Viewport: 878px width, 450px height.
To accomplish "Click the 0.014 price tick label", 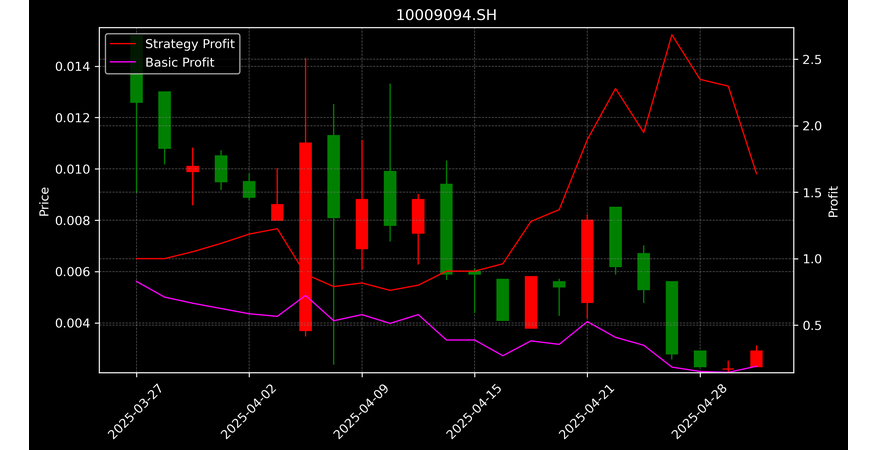I will tap(72, 67).
